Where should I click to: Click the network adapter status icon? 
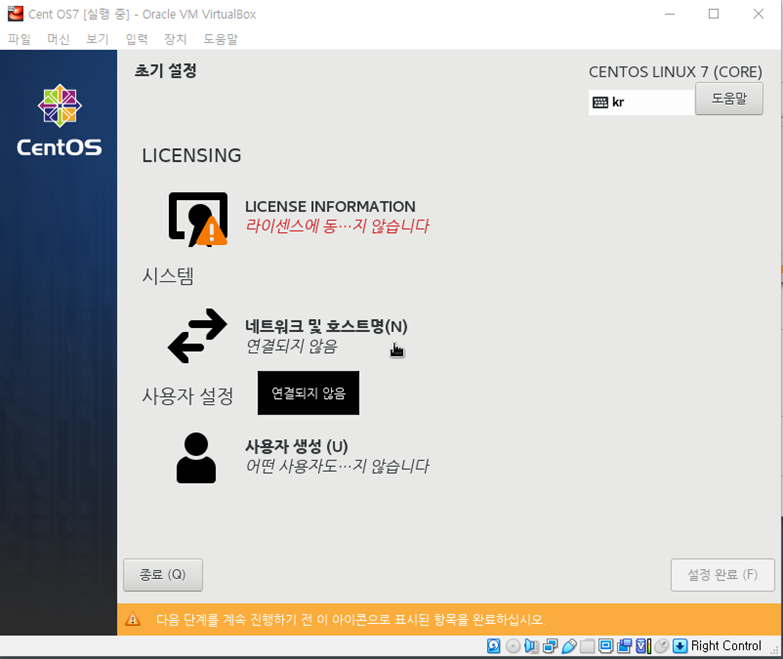[x=550, y=646]
